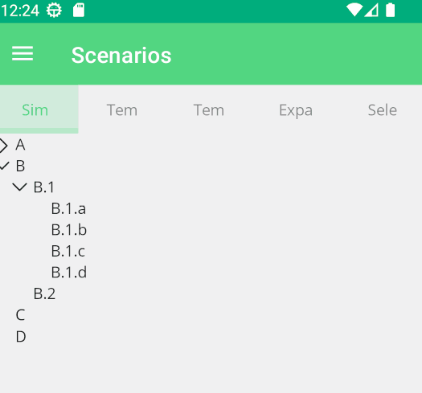Tap the battery status icon
The height and width of the screenshot is (393, 422).
(x=390, y=10)
